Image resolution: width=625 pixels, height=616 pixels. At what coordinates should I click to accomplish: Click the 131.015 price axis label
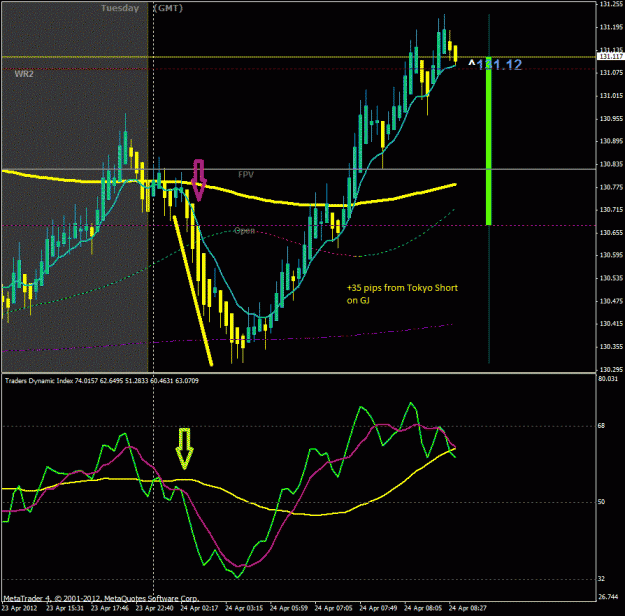(611, 96)
